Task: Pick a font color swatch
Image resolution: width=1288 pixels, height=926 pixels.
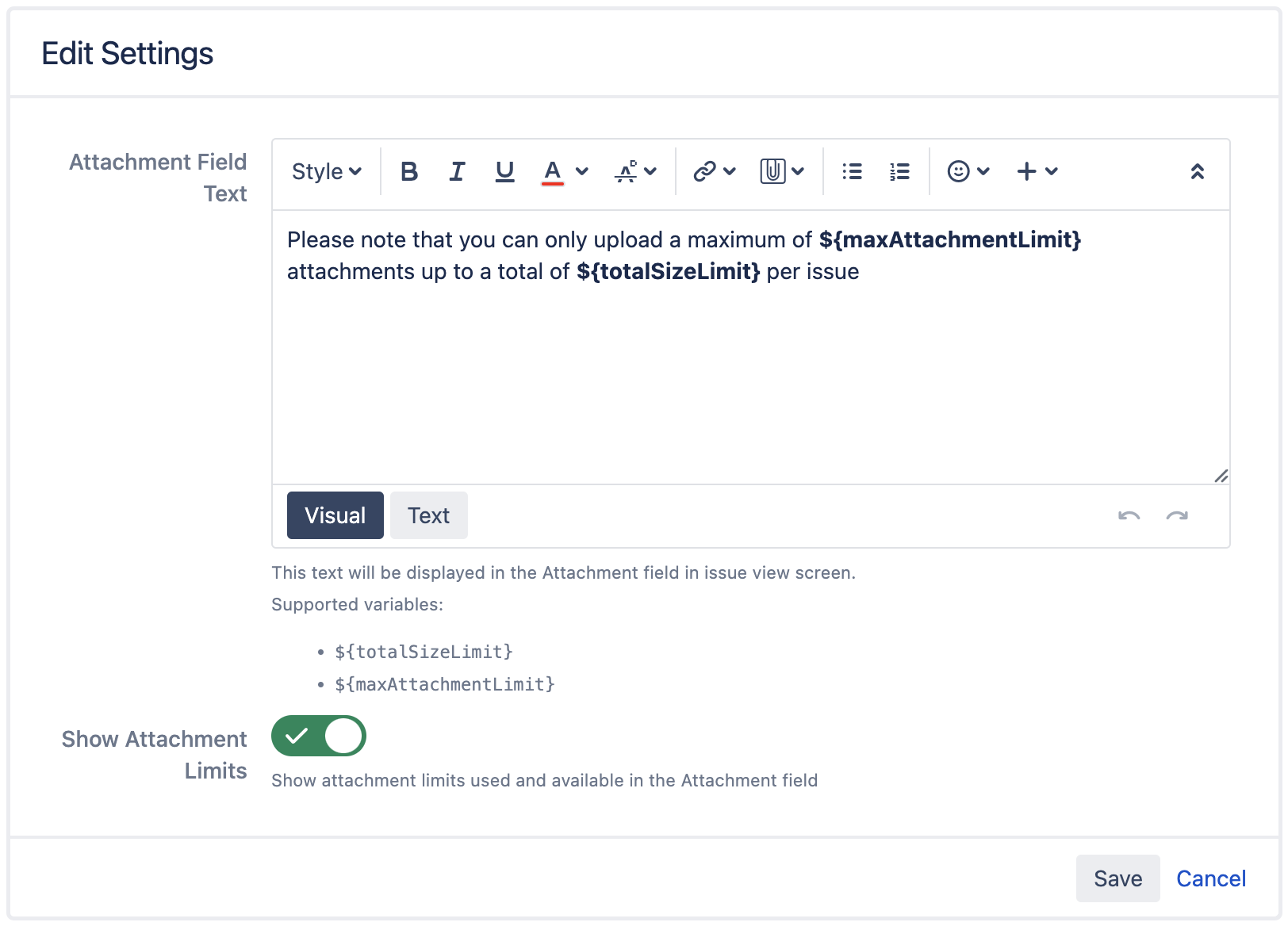Action: [x=553, y=171]
